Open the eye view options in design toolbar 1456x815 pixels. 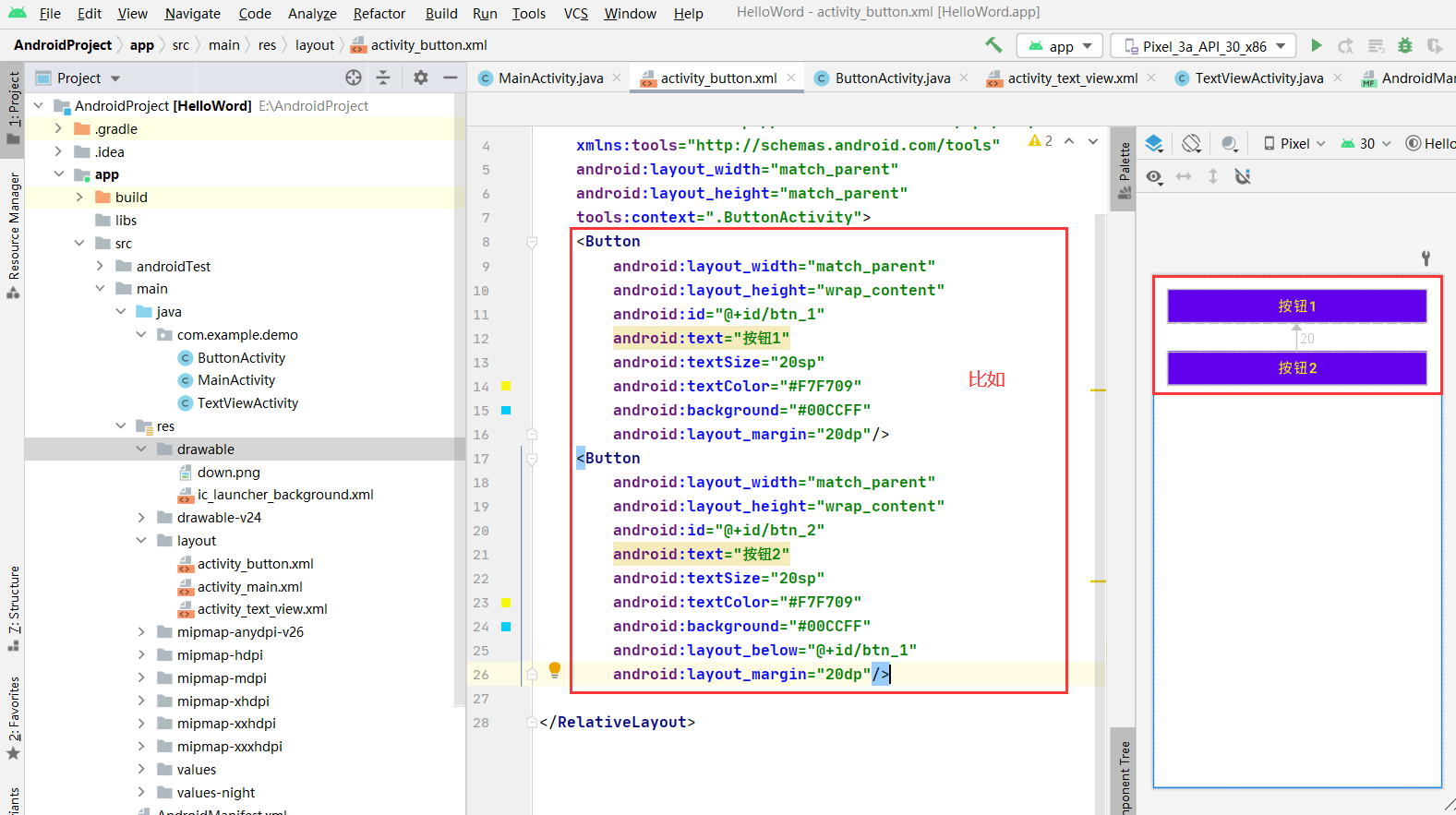[1154, 176]
